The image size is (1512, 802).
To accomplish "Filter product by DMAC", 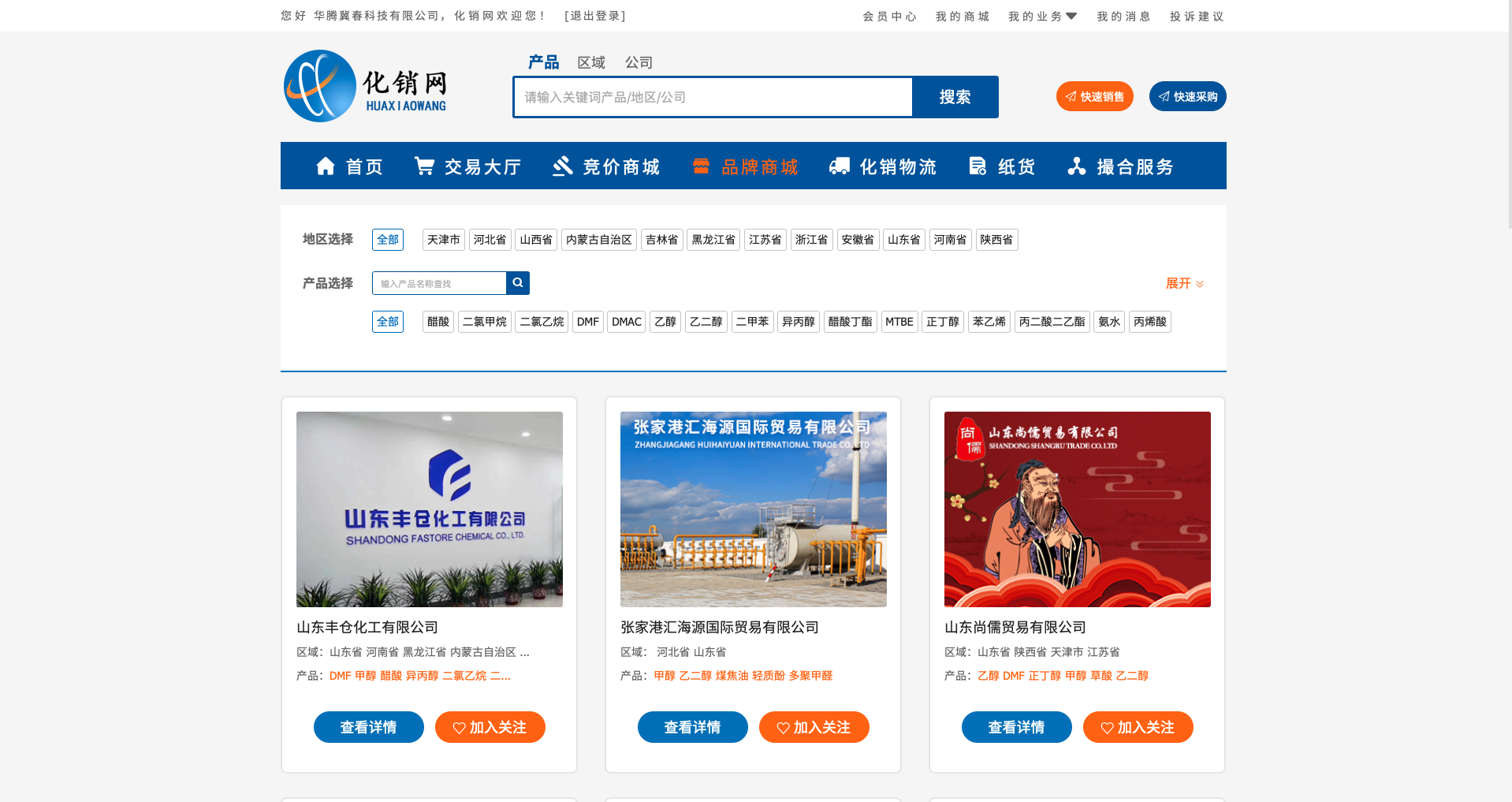I will pos(627,322).
